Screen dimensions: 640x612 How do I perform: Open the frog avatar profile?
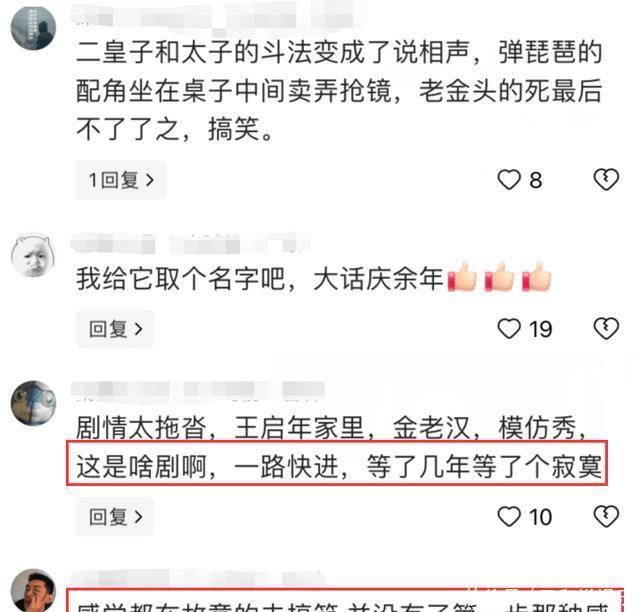(x=33, y=403)
